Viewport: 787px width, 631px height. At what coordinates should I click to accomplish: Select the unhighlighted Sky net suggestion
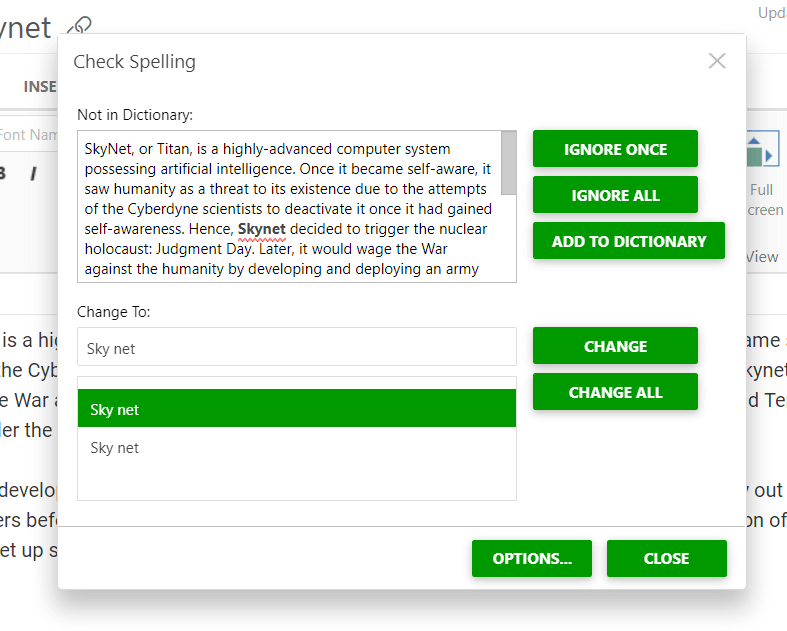pos(297,447)
